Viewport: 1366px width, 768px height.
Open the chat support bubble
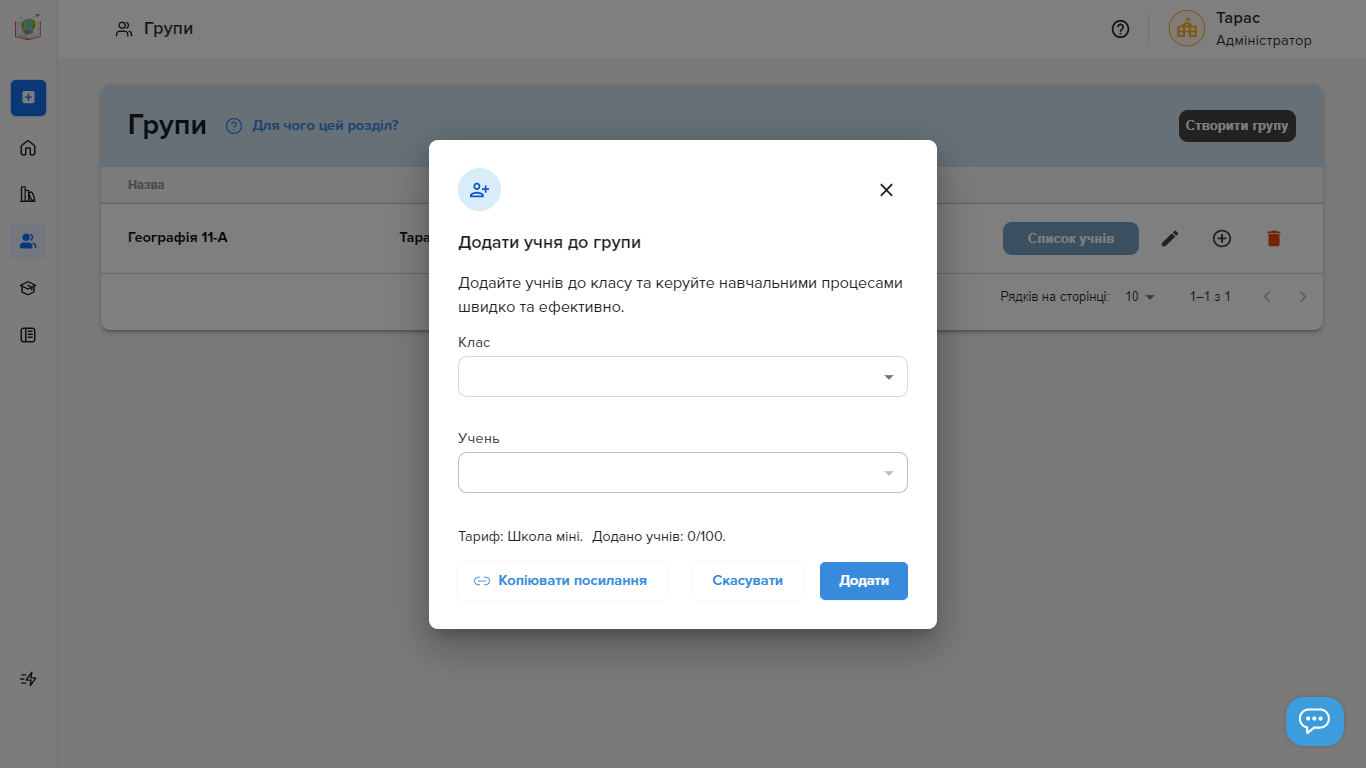coord(1314,721)
